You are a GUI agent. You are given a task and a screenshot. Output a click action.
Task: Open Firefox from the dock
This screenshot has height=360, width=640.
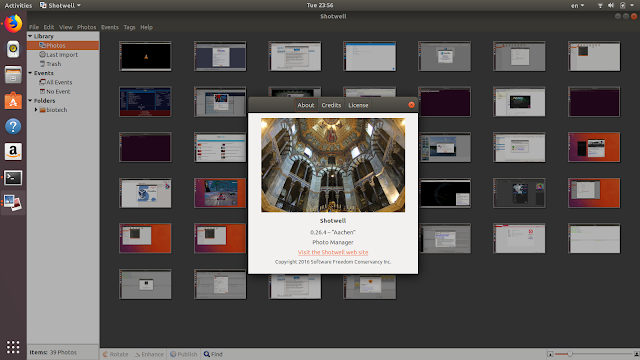(x=13, y=23)
